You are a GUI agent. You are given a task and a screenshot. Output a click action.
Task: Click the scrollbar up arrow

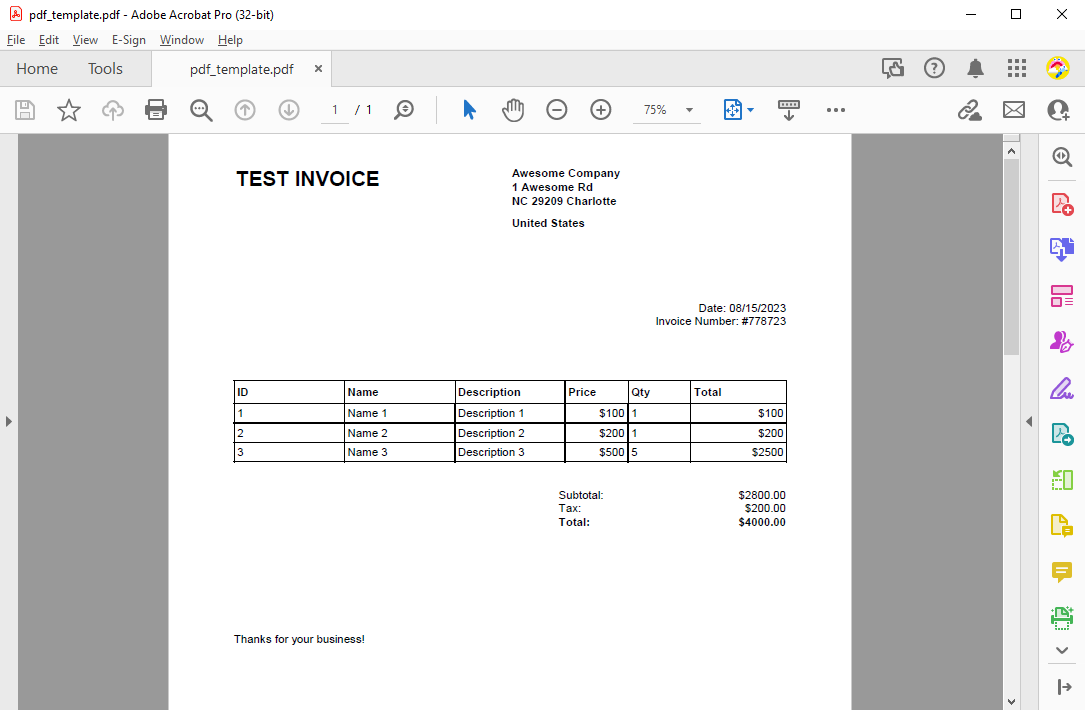click(x=1011, y=151)
